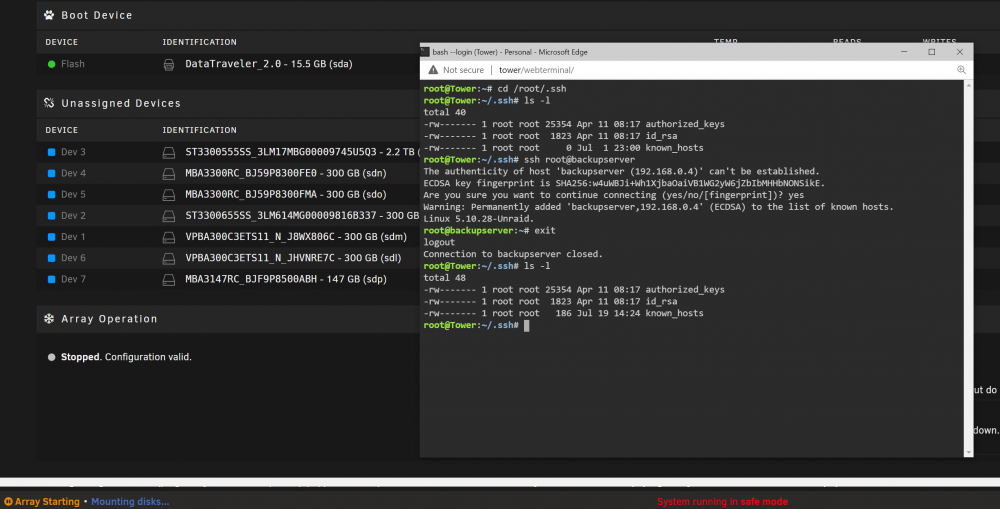Screen dimensions: 1000x509
Task: Click the blue status square for Dev 4
Action: click(x=52, y=173)
